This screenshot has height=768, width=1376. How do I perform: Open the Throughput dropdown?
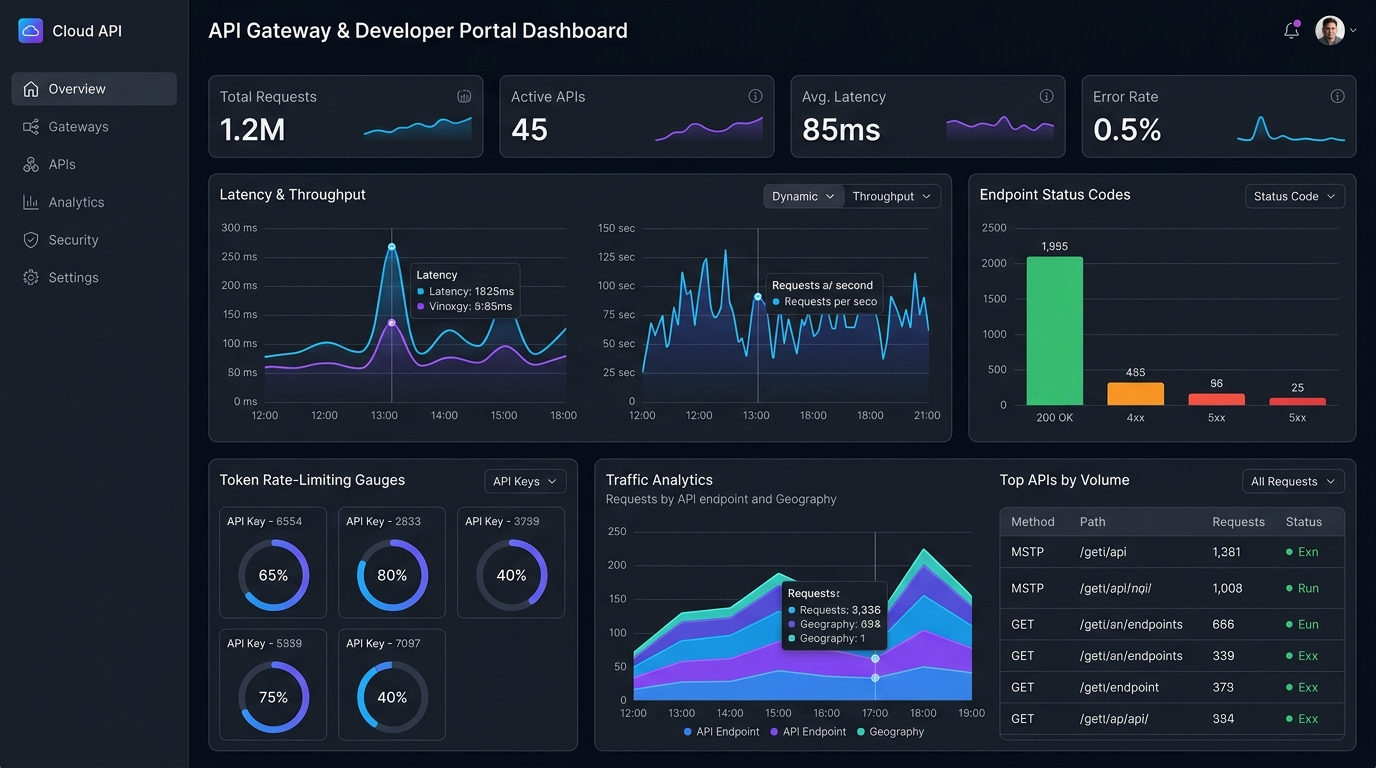891,196
